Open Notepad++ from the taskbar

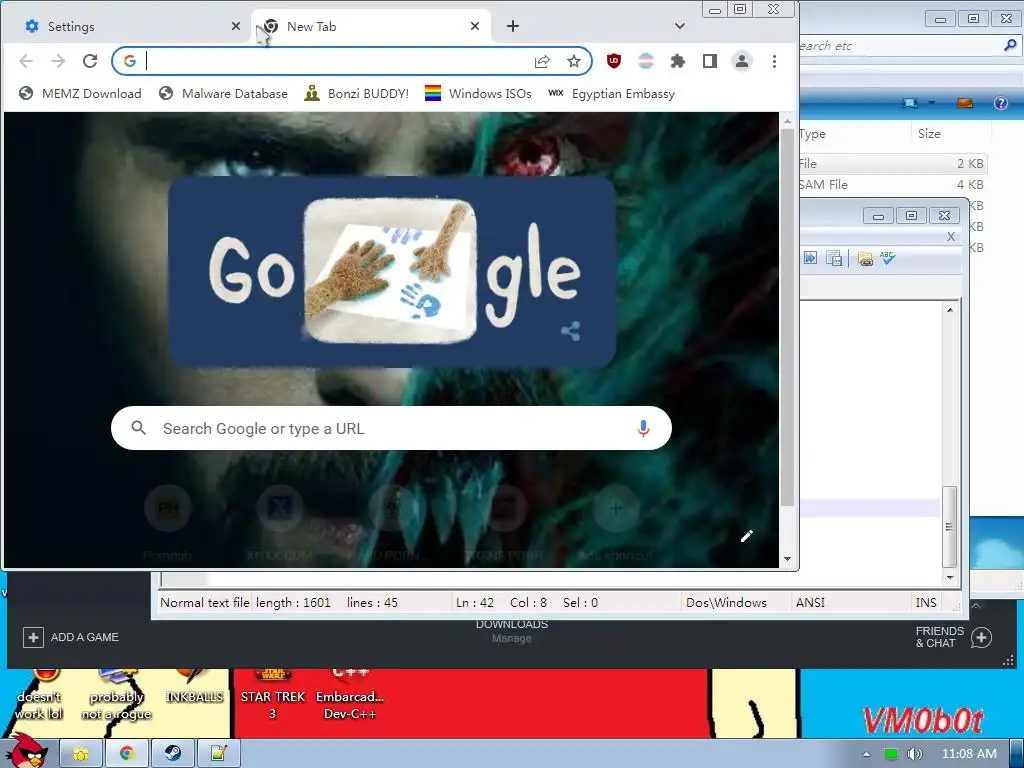218,754
